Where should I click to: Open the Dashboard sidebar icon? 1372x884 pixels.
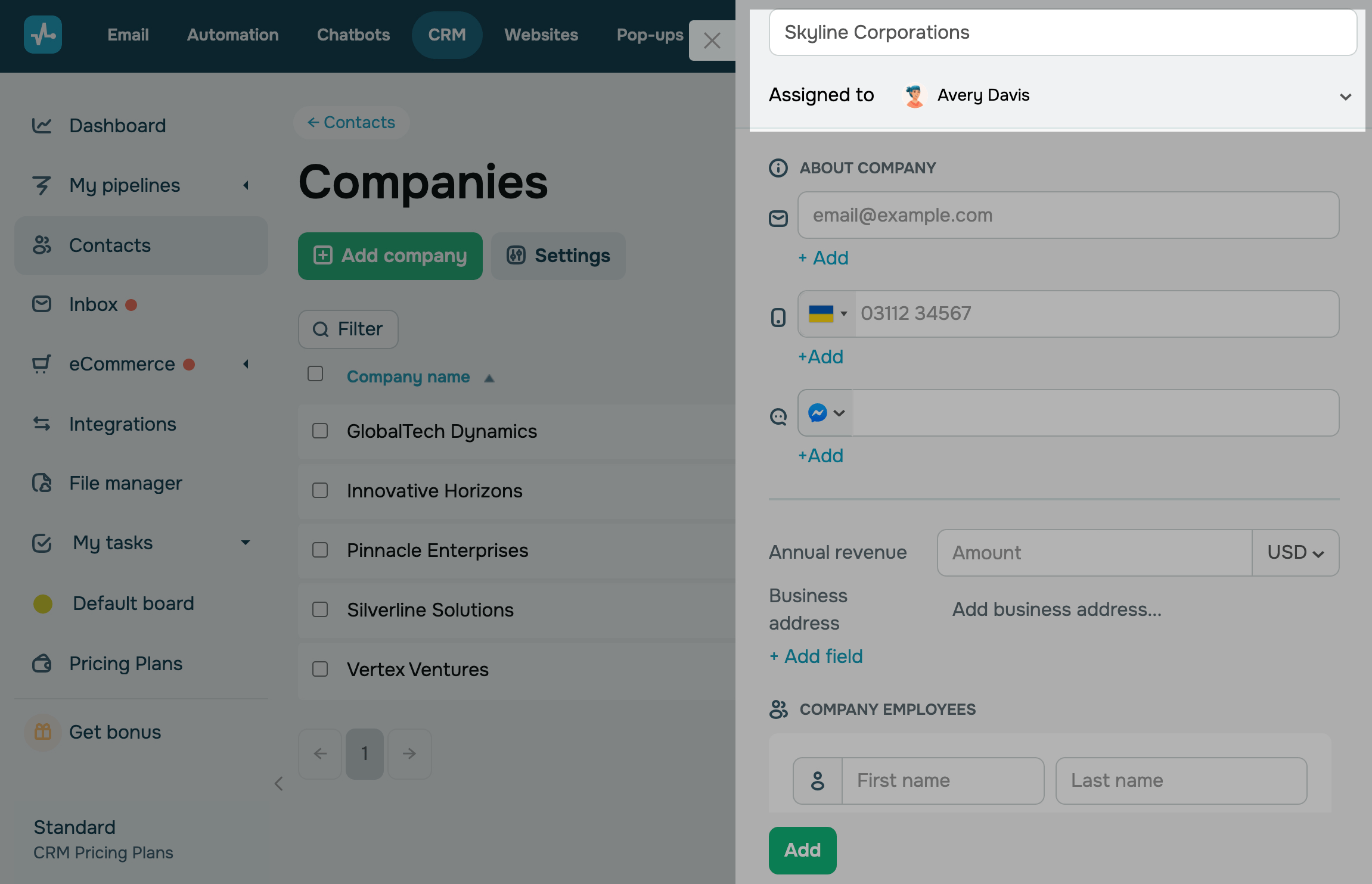click(42, 126)
